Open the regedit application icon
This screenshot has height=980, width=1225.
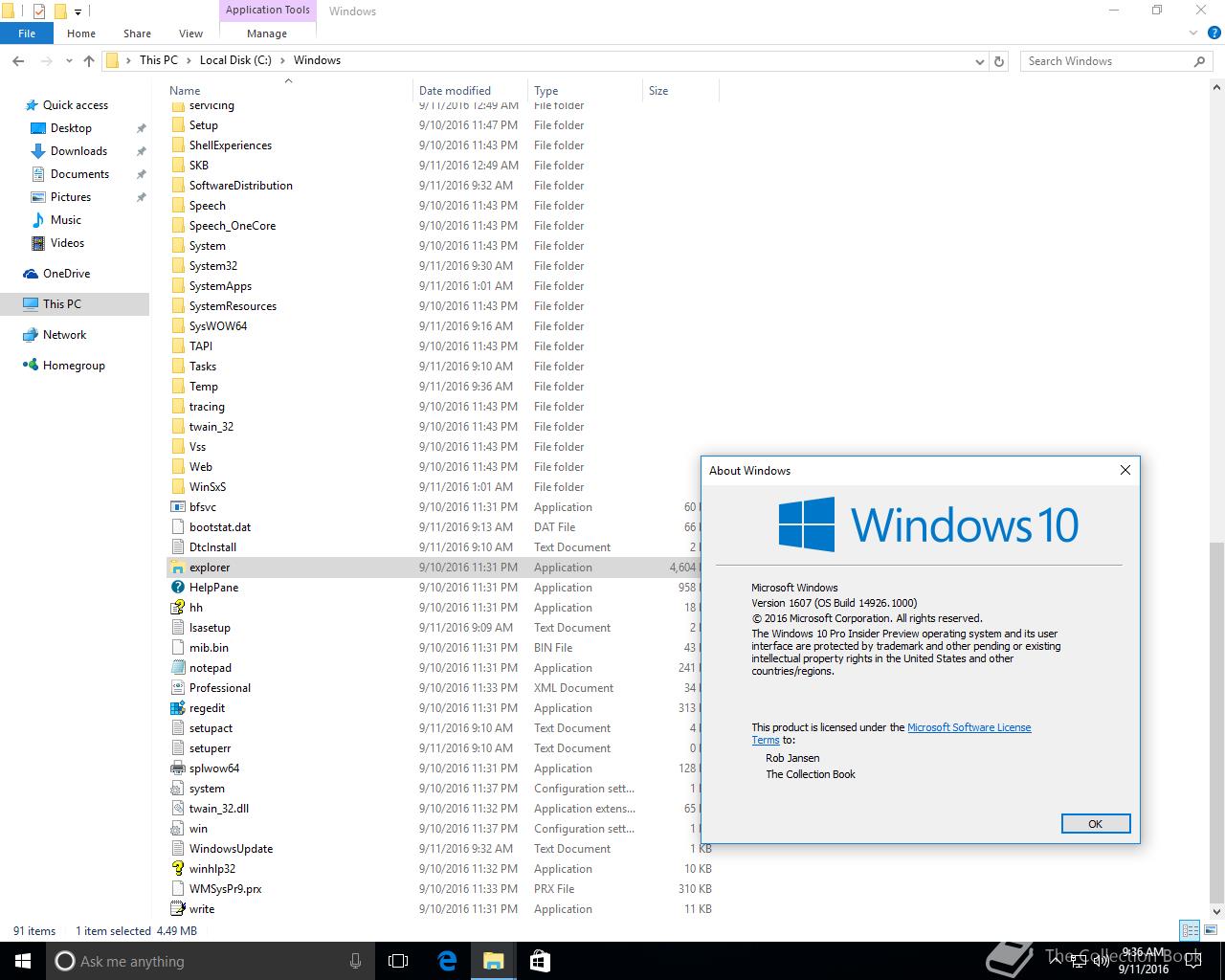pyautogui.click(x=177, y=708)
